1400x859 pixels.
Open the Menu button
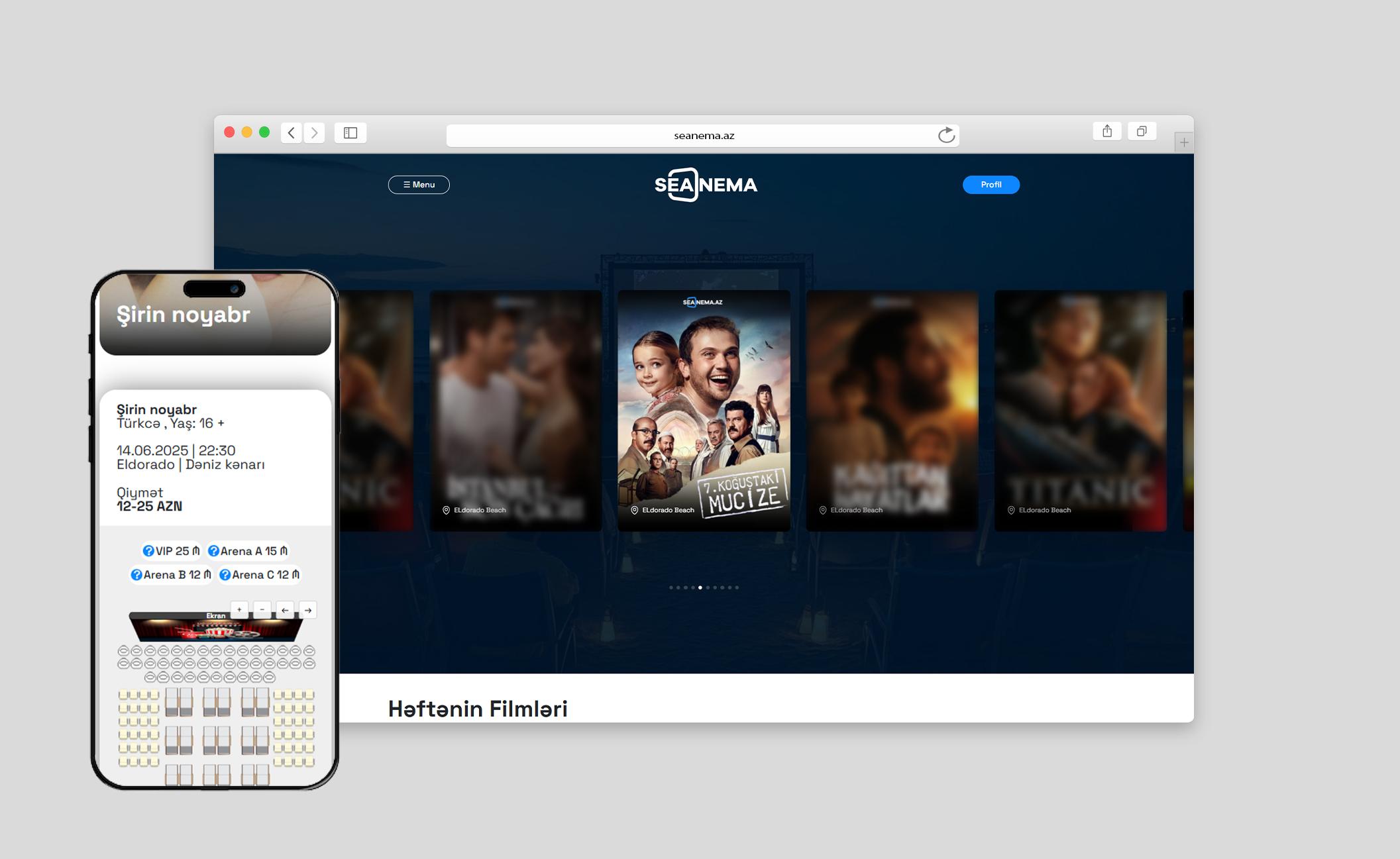point(419,185)
